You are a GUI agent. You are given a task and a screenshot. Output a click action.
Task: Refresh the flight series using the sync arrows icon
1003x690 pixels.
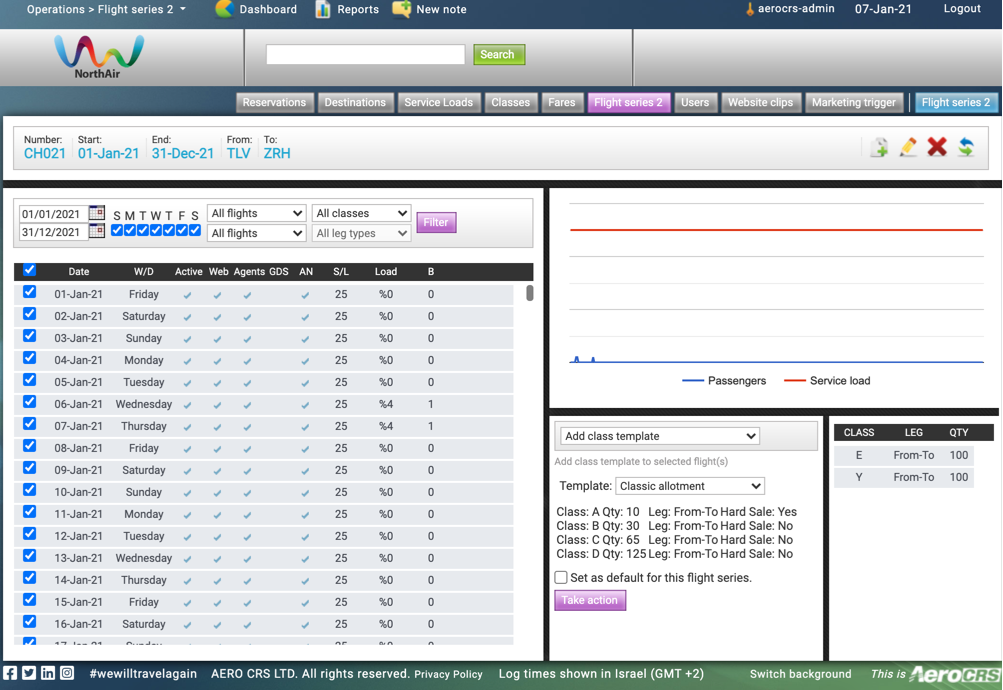tap(966, 146)
